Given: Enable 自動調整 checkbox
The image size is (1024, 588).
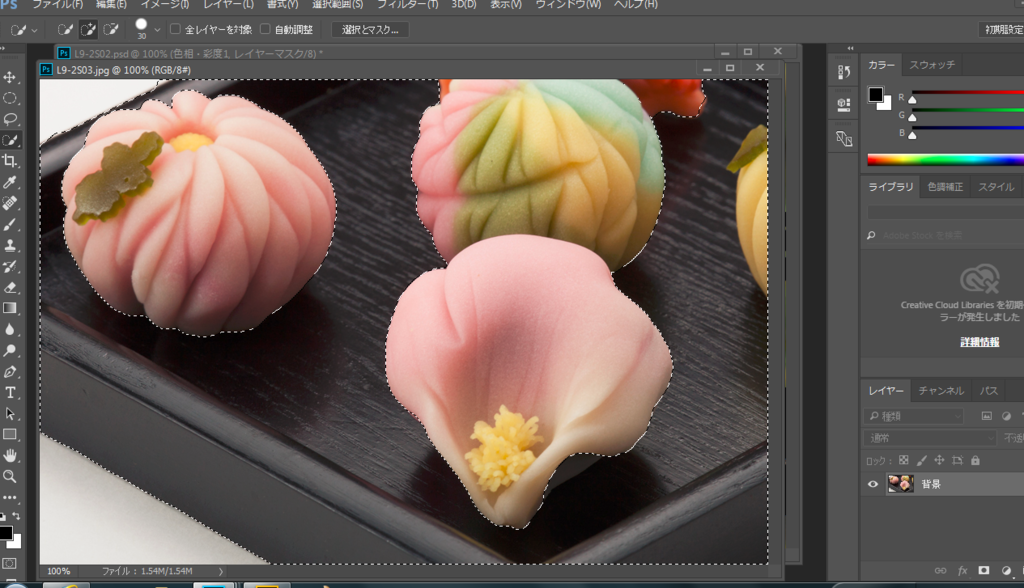Looking at the screenshot, I should pyautogui.click(x=265, y=29).
